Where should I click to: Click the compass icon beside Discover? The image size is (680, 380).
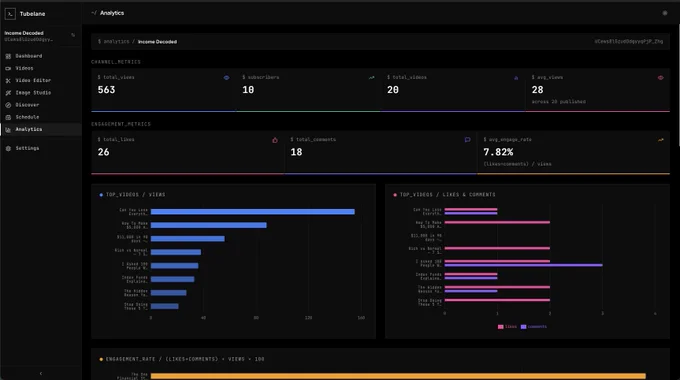[x=8, y=105]
